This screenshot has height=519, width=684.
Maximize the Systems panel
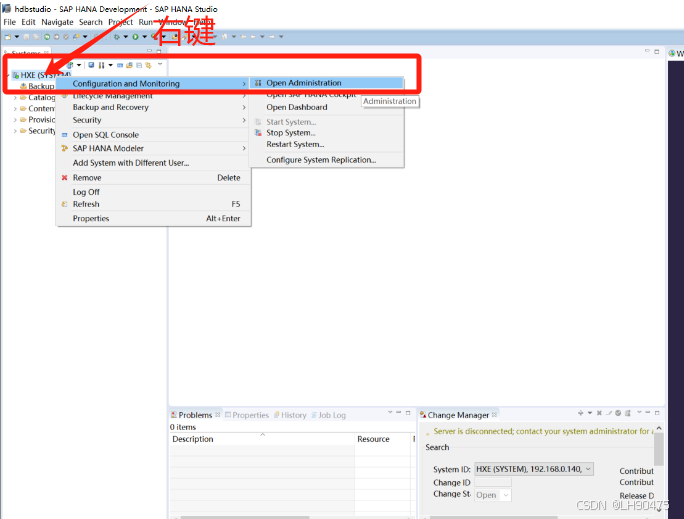point(159,51)
